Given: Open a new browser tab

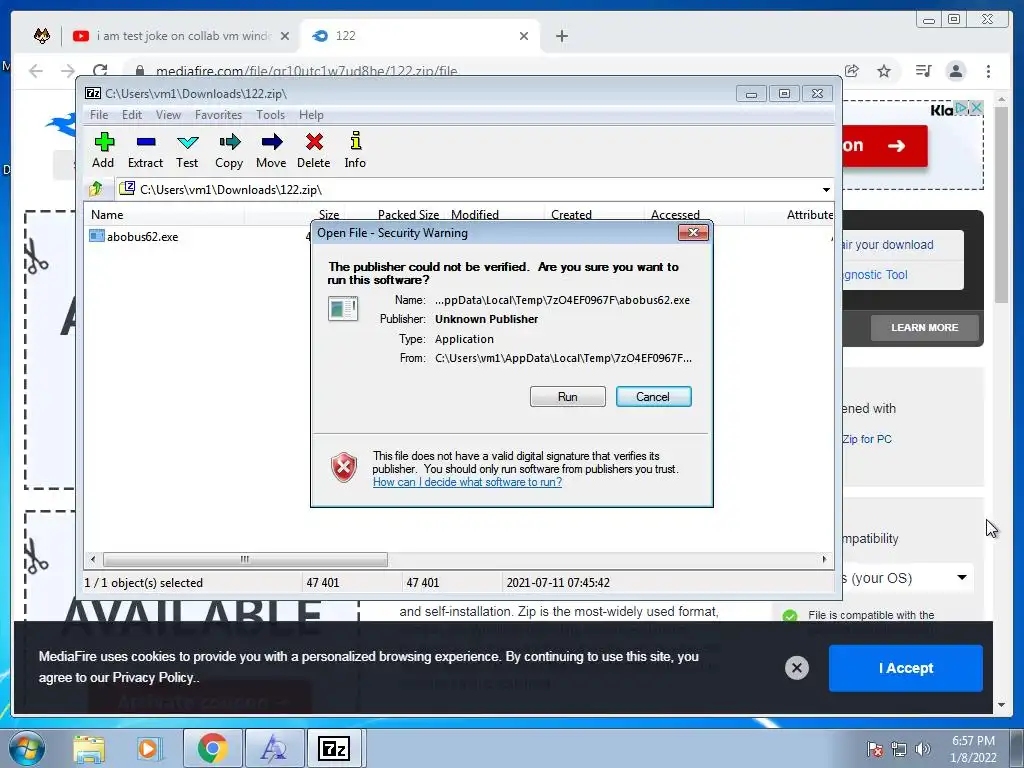Looking at the screenshot, I should click(x=562, y=36).
